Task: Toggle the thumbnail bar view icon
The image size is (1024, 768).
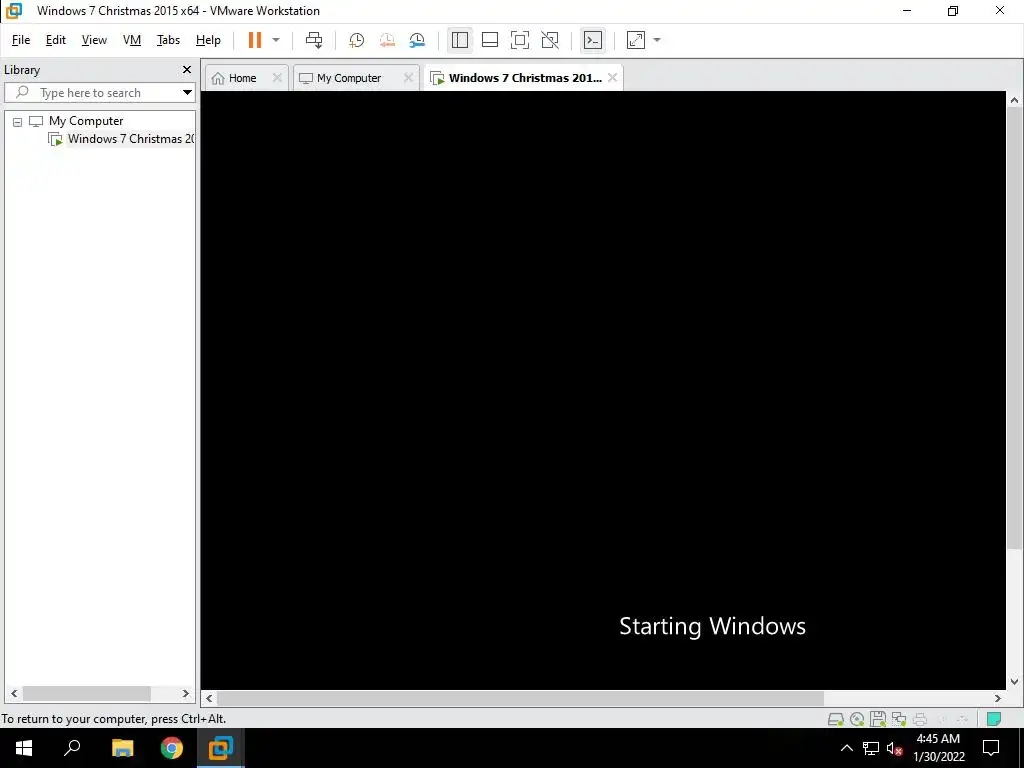Action: click(x=490, y=40)
